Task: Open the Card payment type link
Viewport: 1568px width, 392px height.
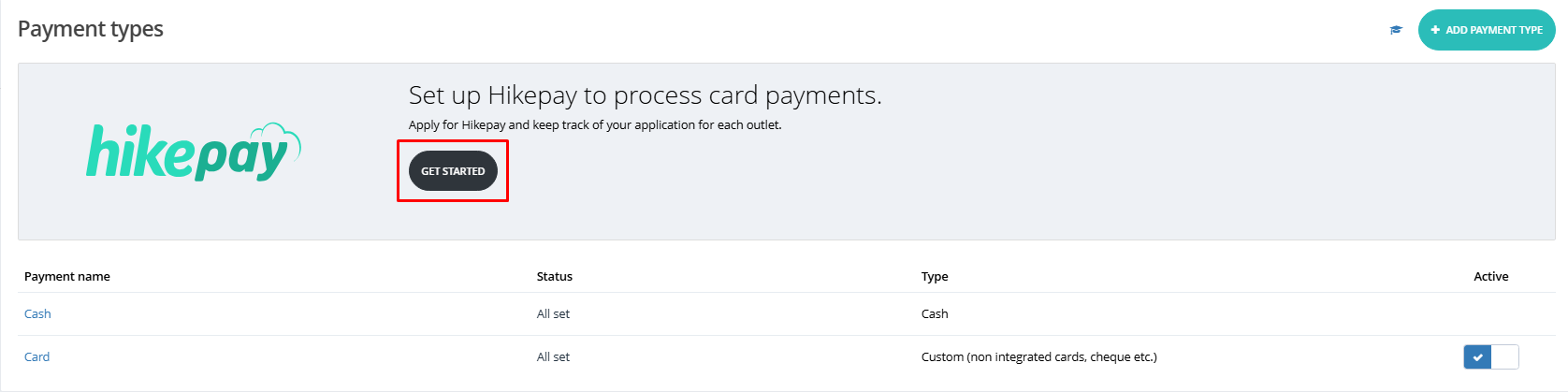Action: 36,357
